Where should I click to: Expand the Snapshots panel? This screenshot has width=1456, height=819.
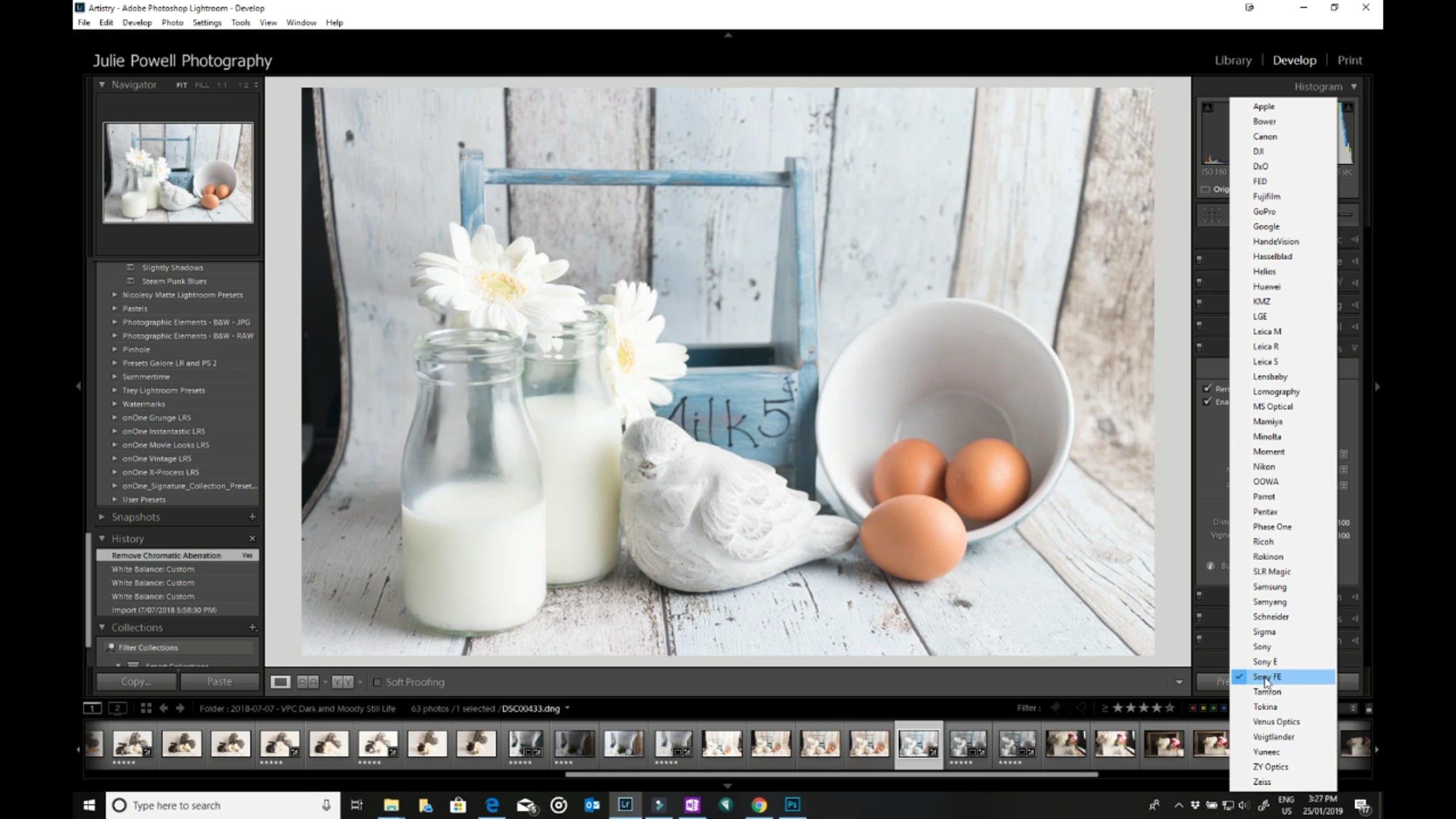pos(102,517)
